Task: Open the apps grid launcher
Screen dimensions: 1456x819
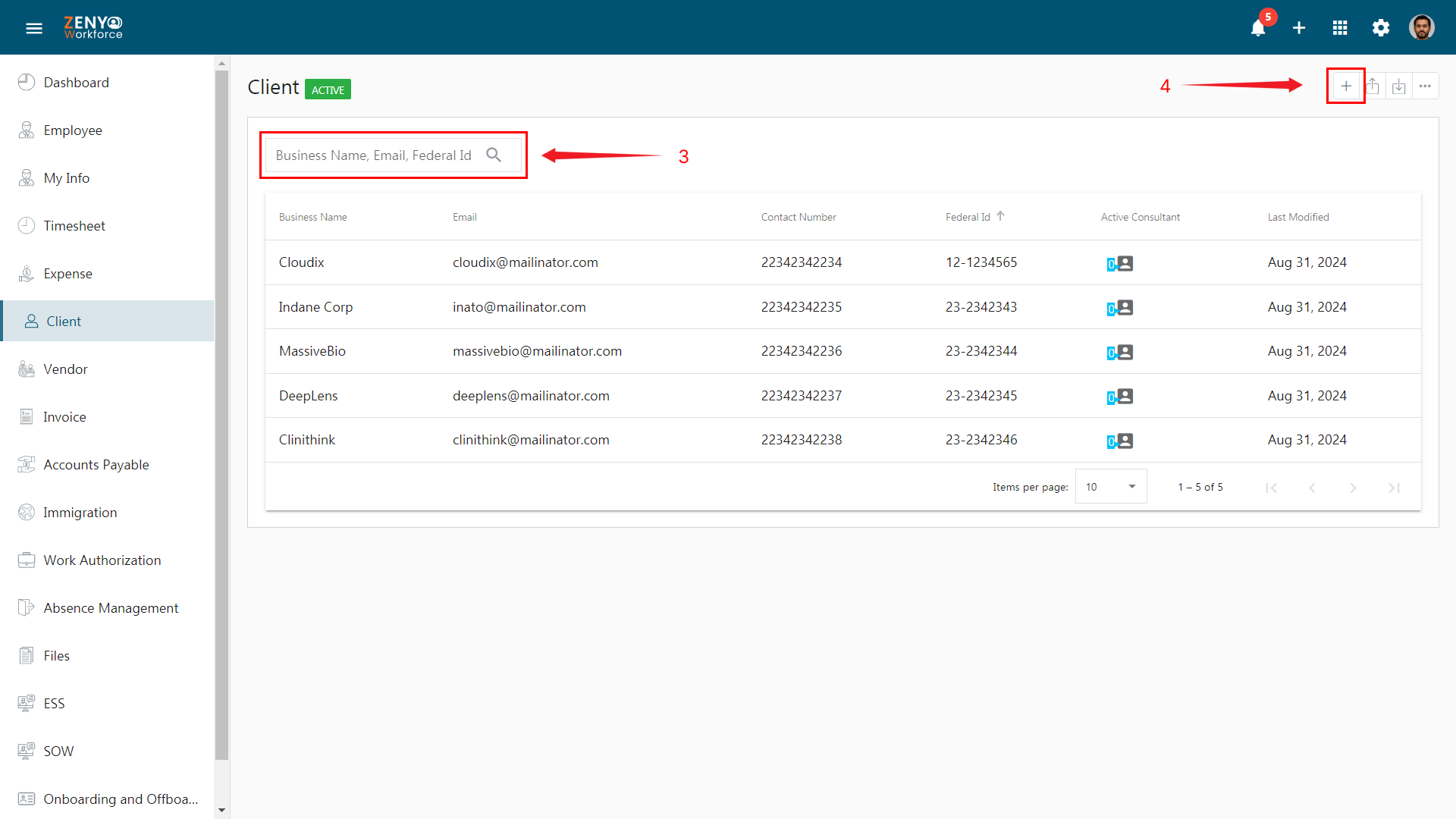Action: 1340,28
